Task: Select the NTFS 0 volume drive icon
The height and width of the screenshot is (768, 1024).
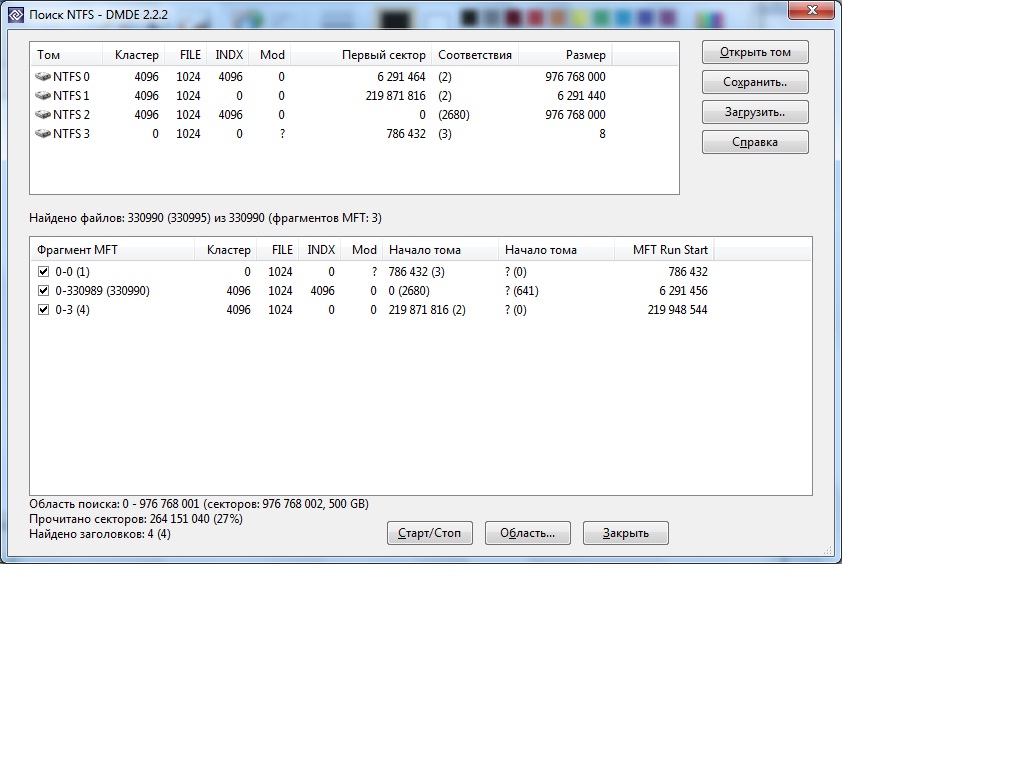Action: pos(43,77)
